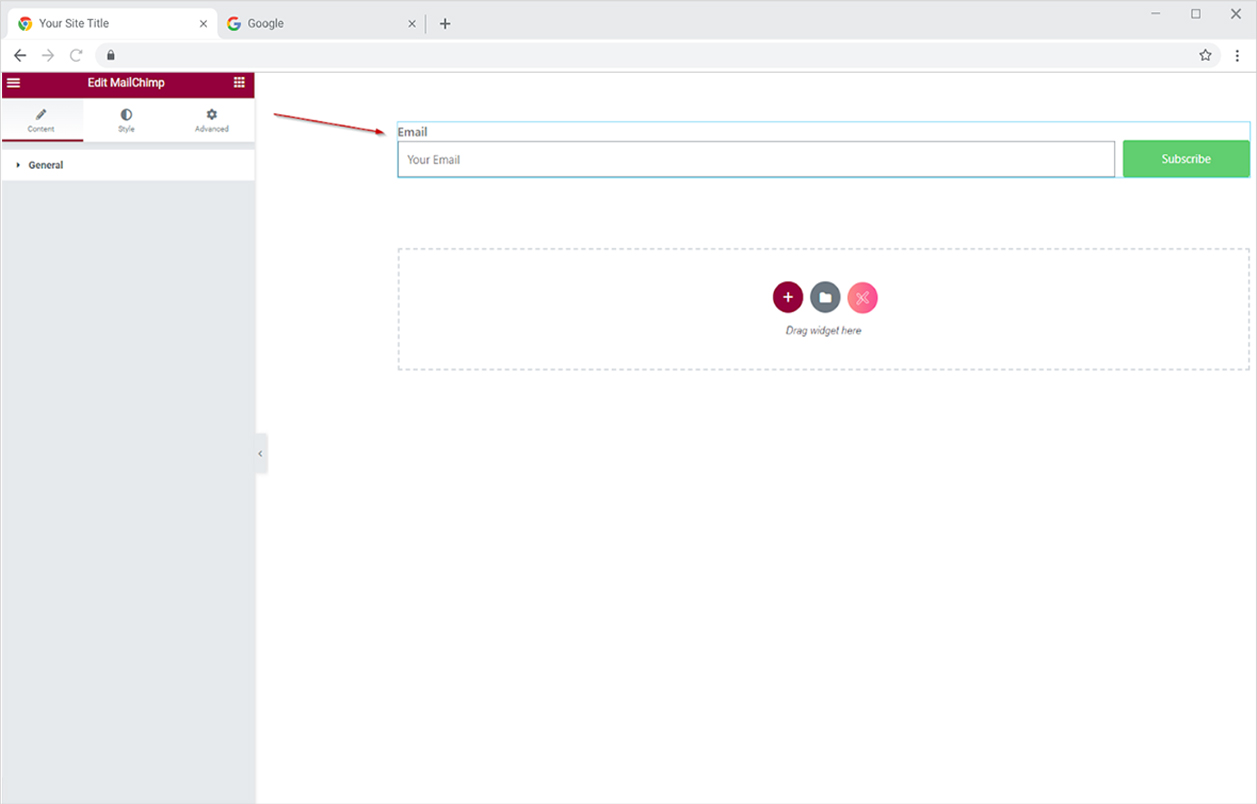Select the Content tab
1257x804 pixels.
pyautogui.click(x=41, y=120)
